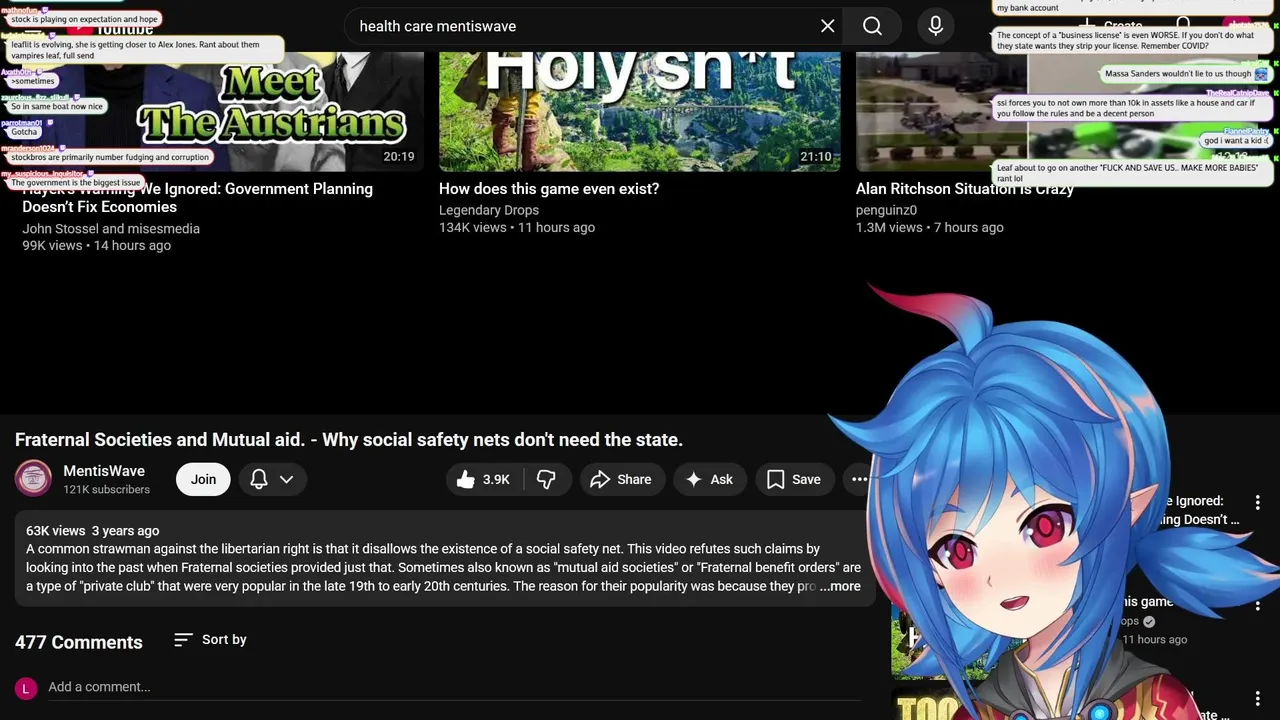Like the video with thumbs up
1280x720 pixels.
(x=484, y=479)
